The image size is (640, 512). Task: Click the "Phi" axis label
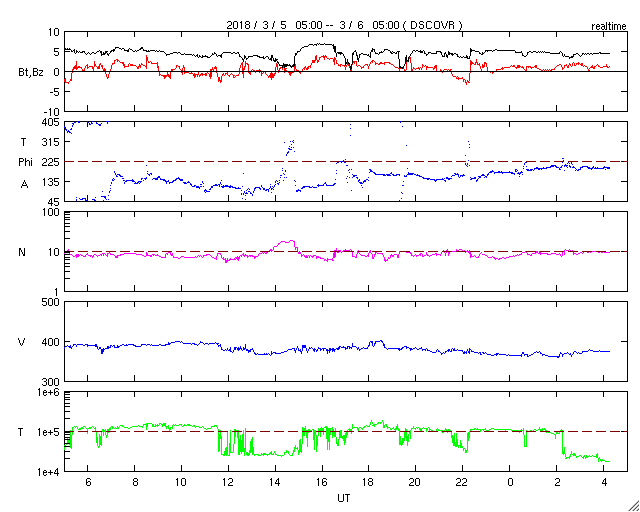pos(25,162)
